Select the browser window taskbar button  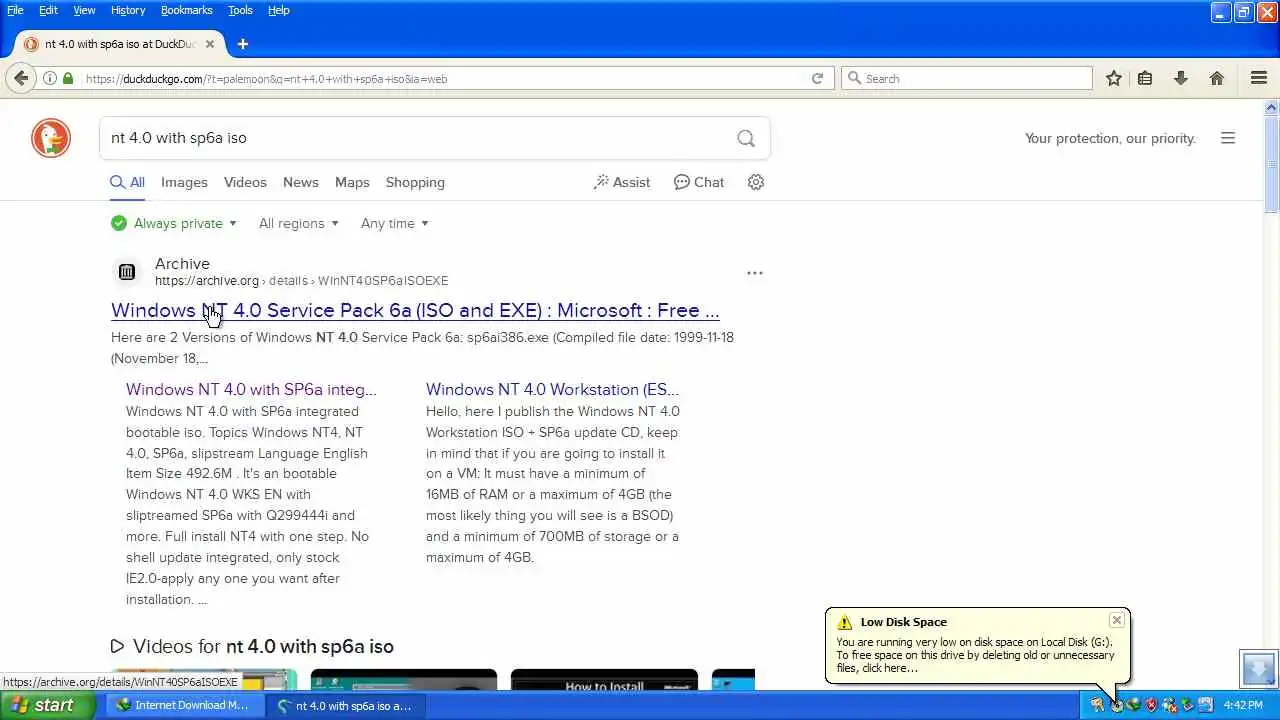pos(347,705)
